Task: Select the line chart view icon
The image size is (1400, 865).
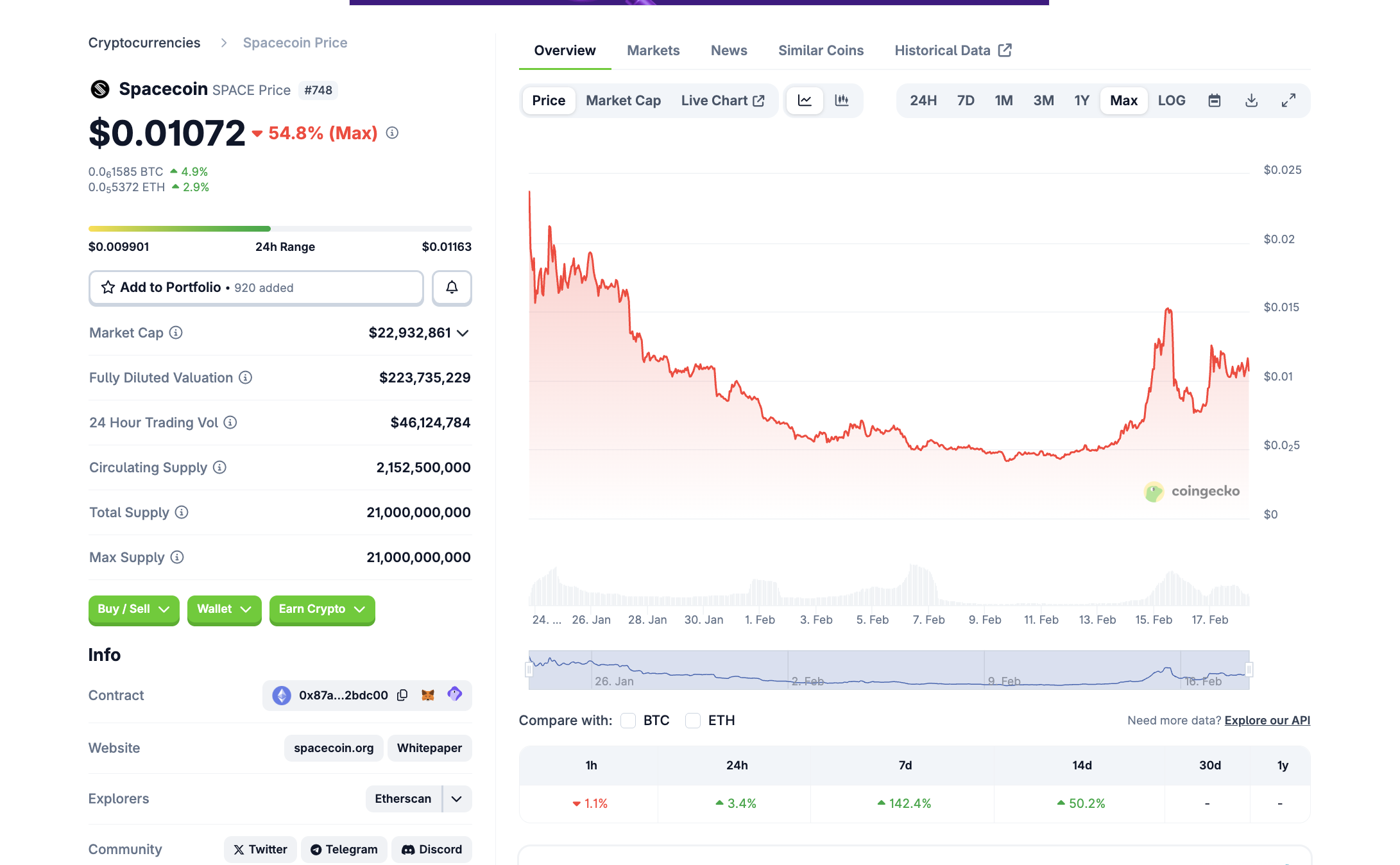Action: coord(804,100)
